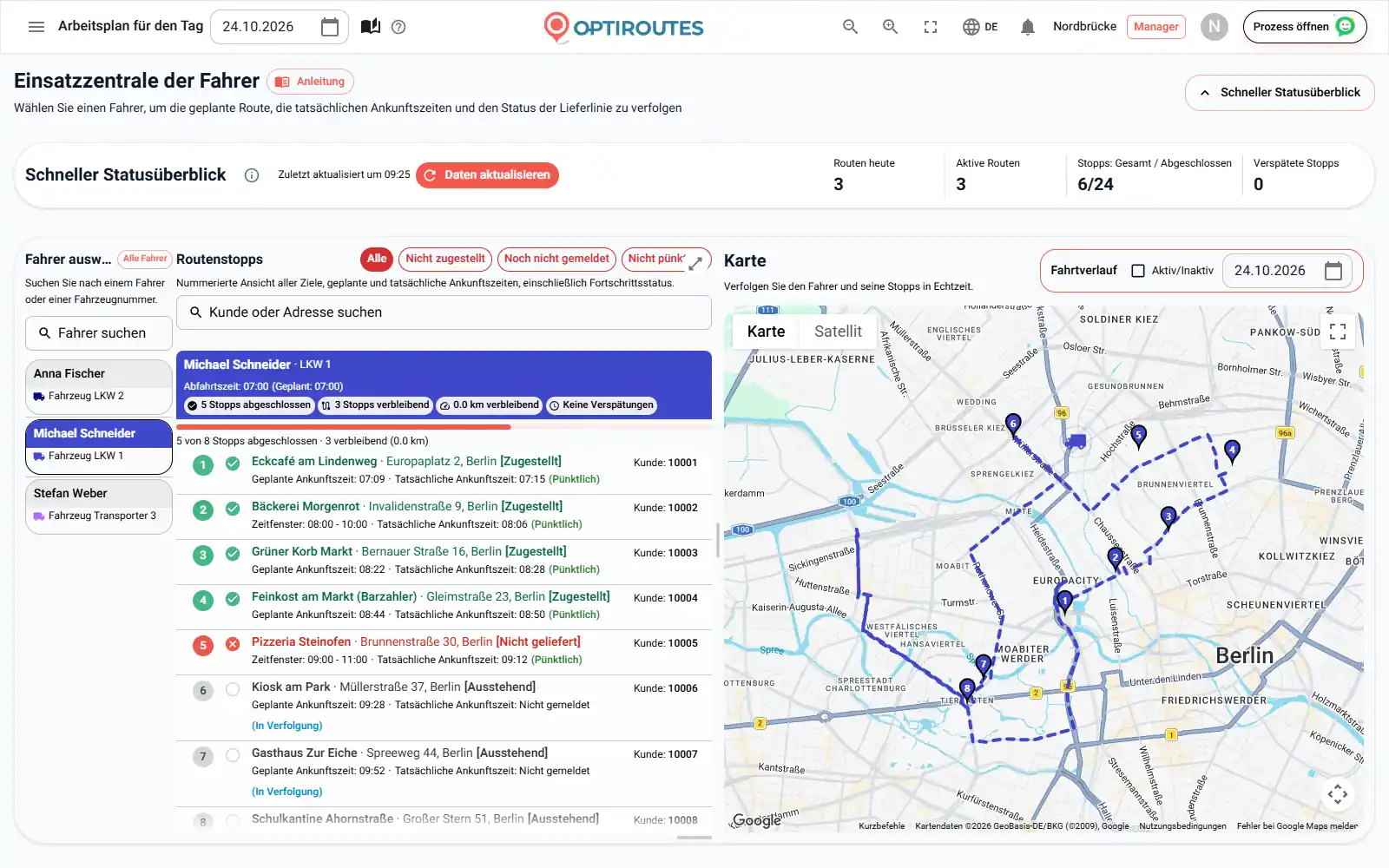
Task: Toggle the Aktiv/Inaktiv checkbox
Action: (x=1138, y=271)
